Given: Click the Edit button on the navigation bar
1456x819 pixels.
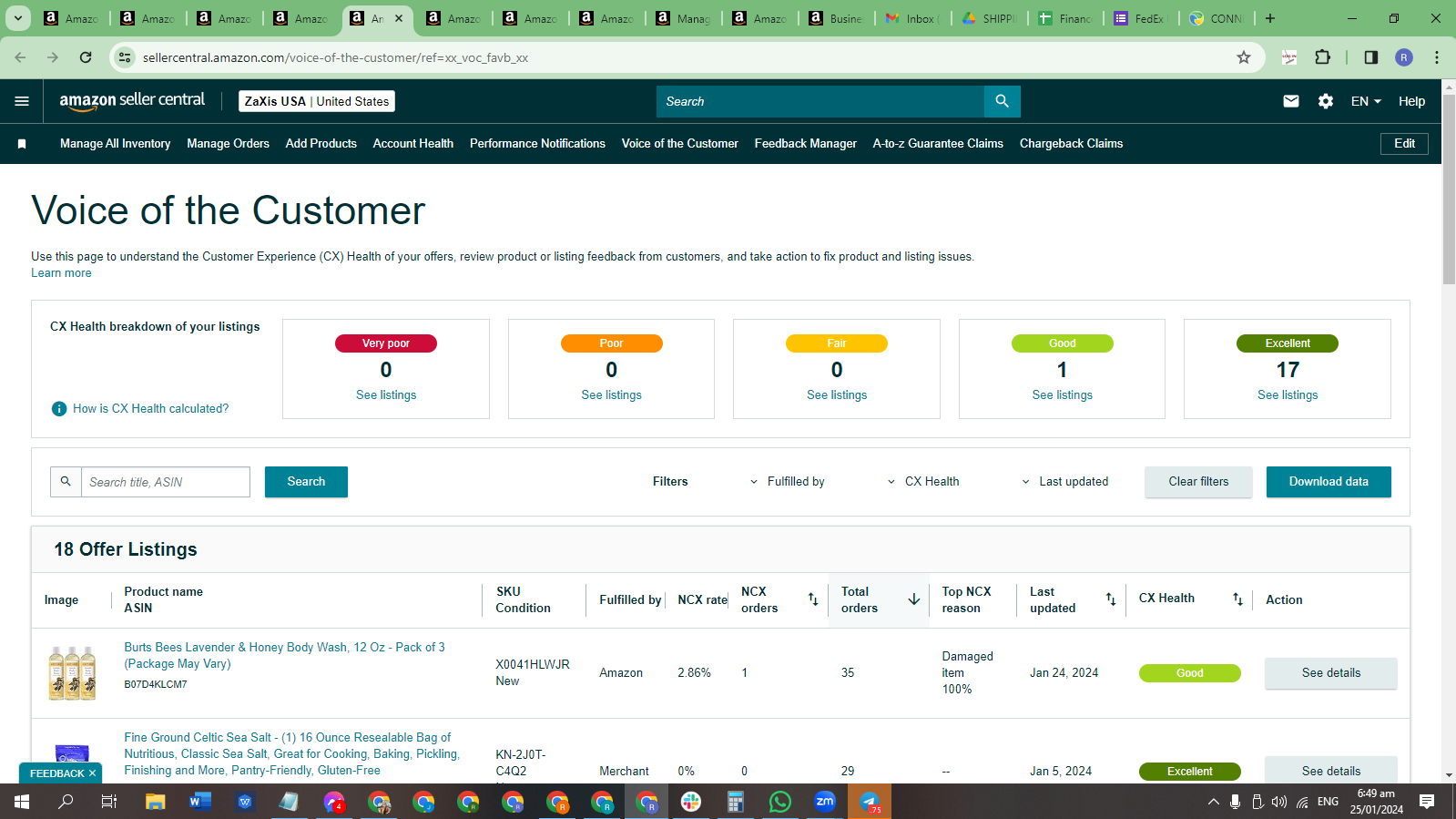Looking at the screenshot, I should pos(1404,144).
